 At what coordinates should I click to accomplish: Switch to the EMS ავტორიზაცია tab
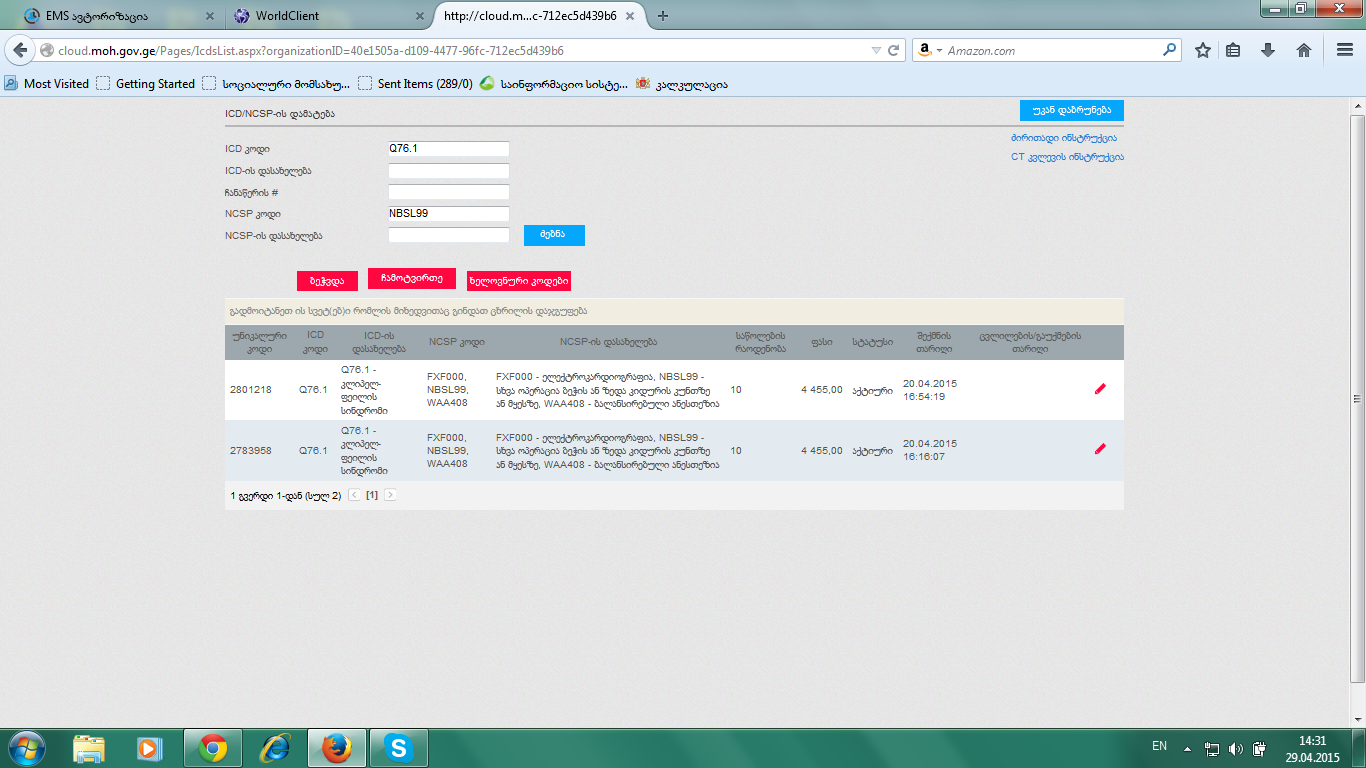click(x=110, y=16)
